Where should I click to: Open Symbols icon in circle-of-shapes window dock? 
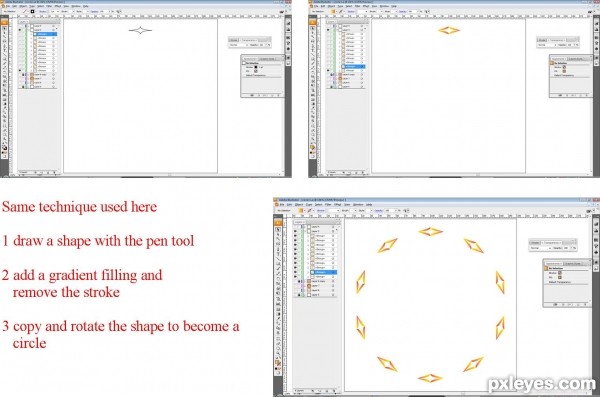pos(596,253)
